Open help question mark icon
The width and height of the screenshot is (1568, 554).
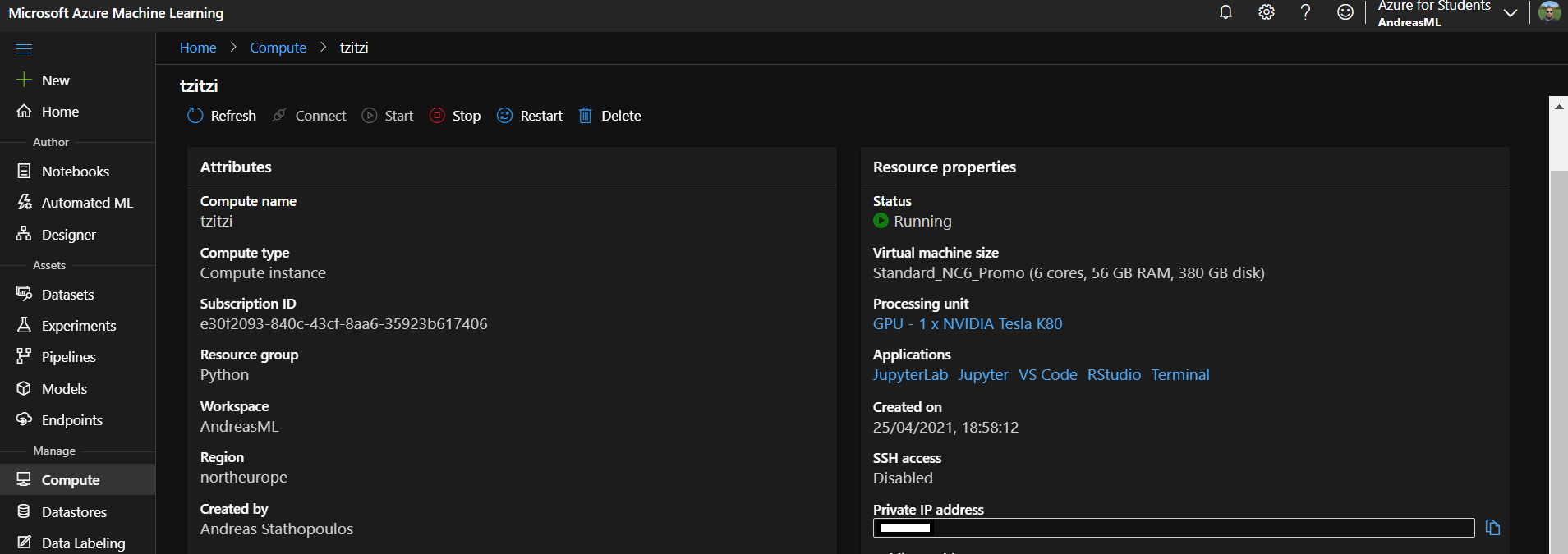pos(1305,12)
